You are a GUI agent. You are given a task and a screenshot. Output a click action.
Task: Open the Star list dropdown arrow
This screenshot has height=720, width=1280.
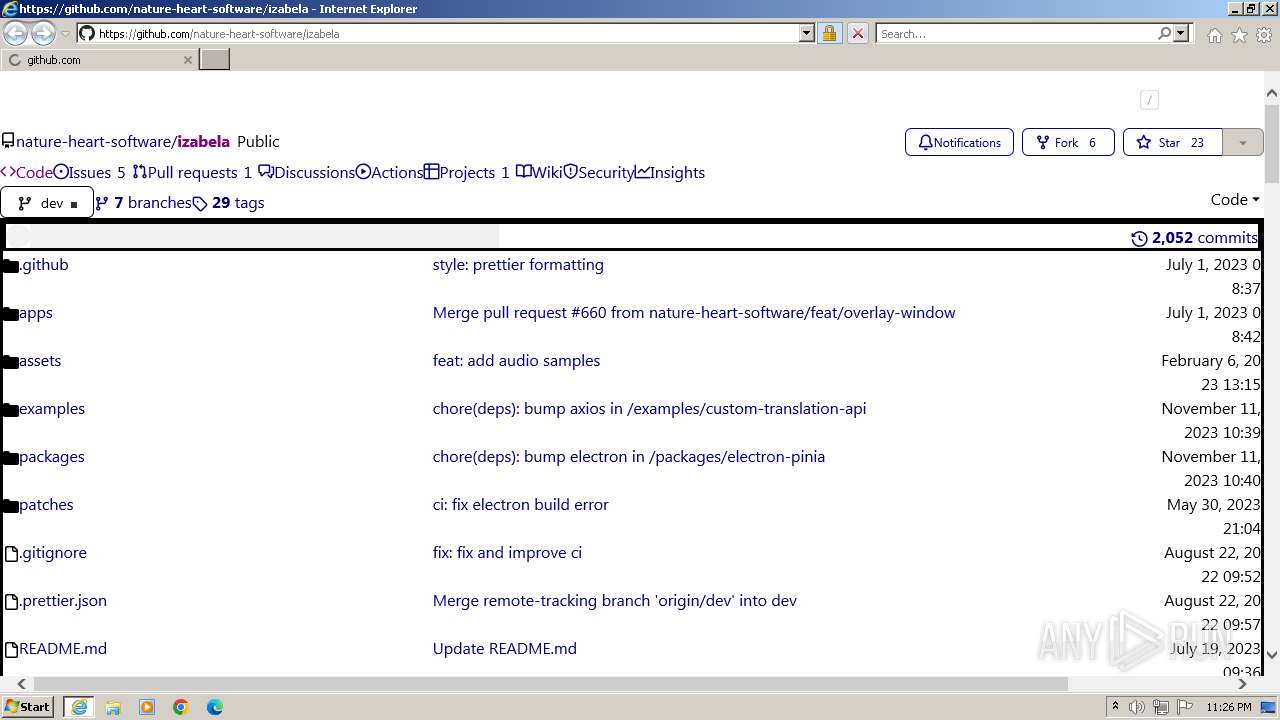1243,142
